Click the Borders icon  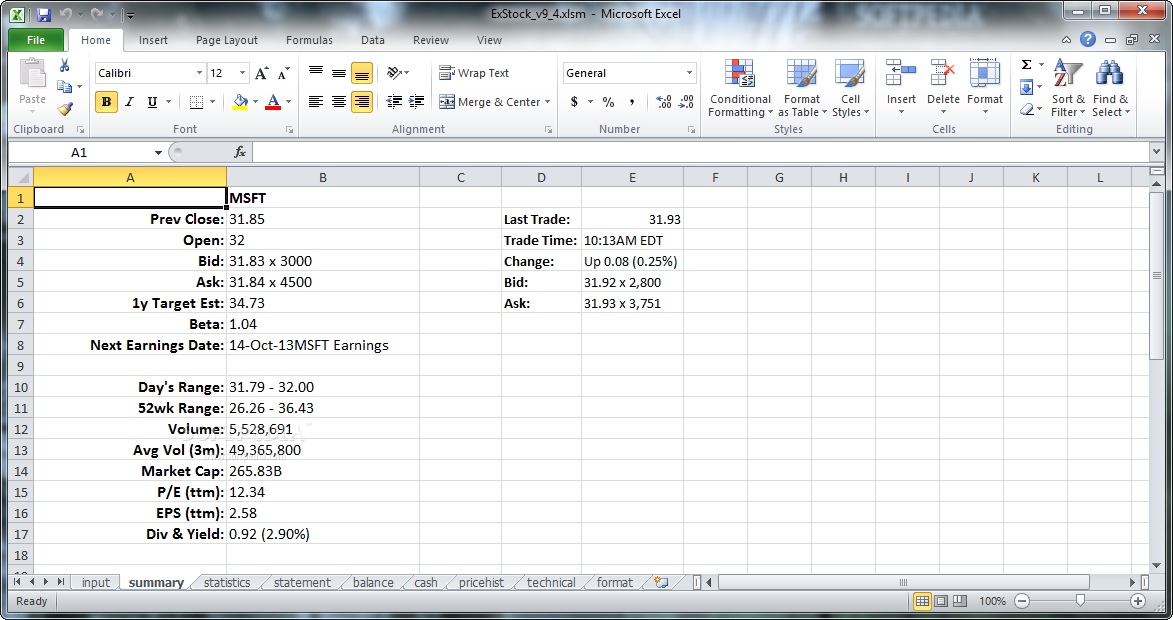pyautogui.click(x=196, y=102)
